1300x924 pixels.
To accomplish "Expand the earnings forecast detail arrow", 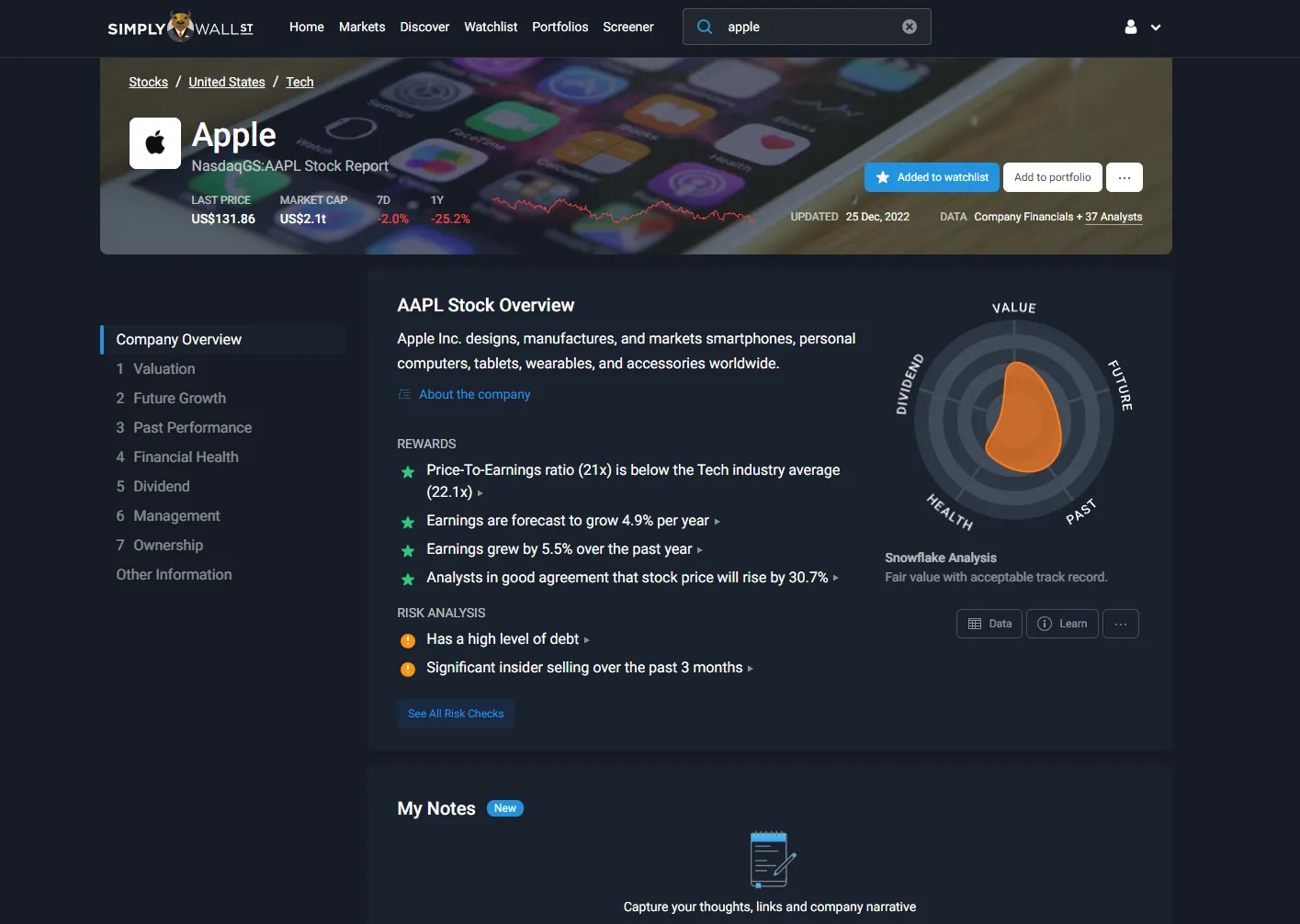I will (x=718, y=522).
